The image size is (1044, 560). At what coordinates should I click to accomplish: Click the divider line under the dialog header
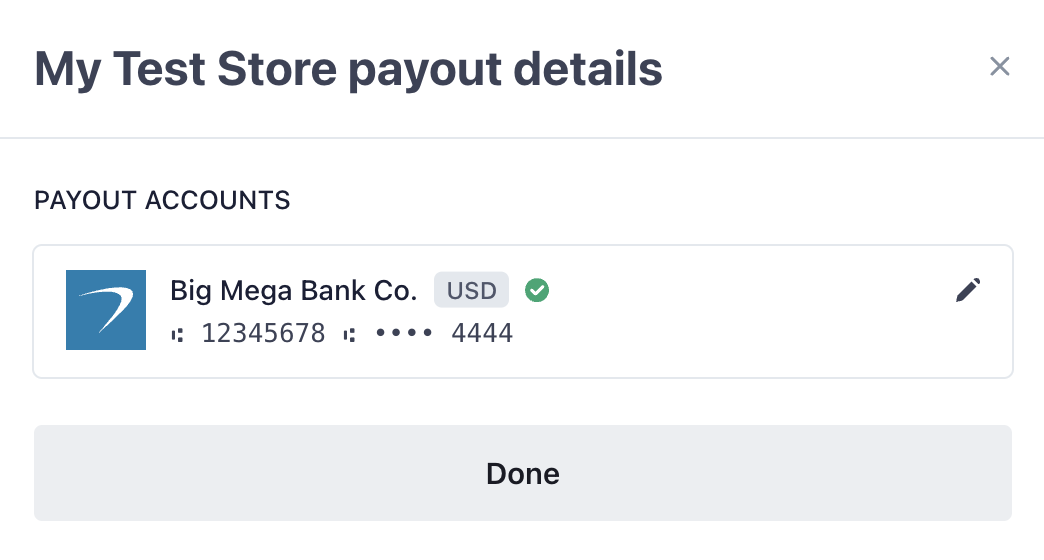click(x=522, y=137)
